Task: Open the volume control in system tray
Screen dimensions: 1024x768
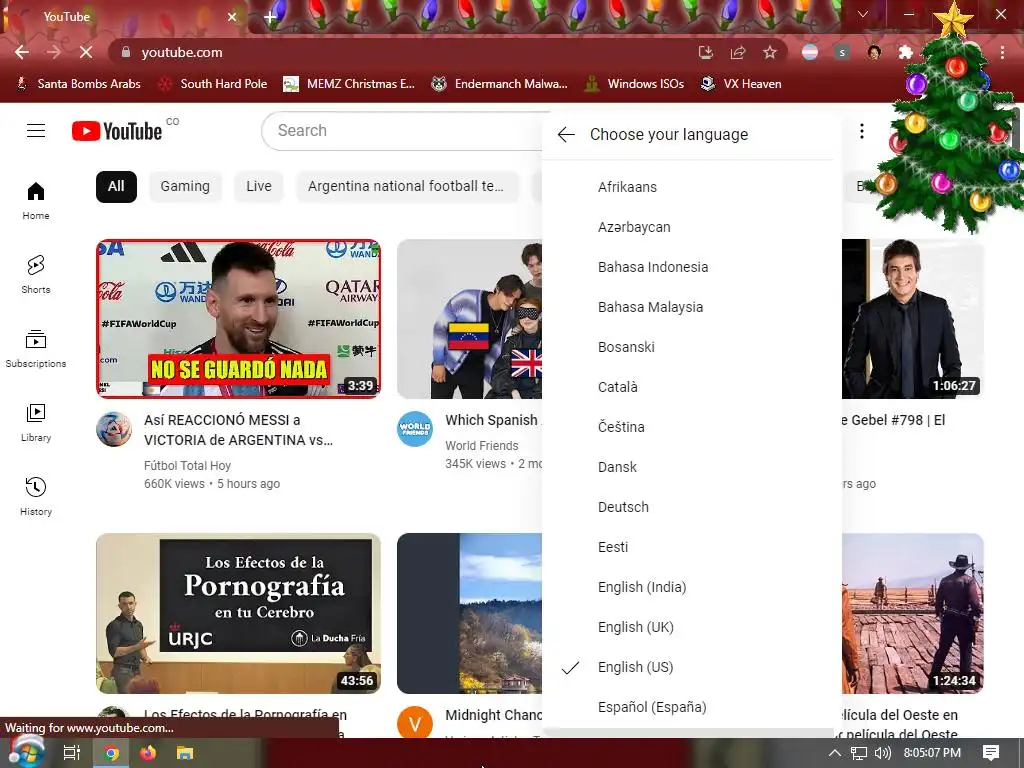Action: (x=882, y=753)
